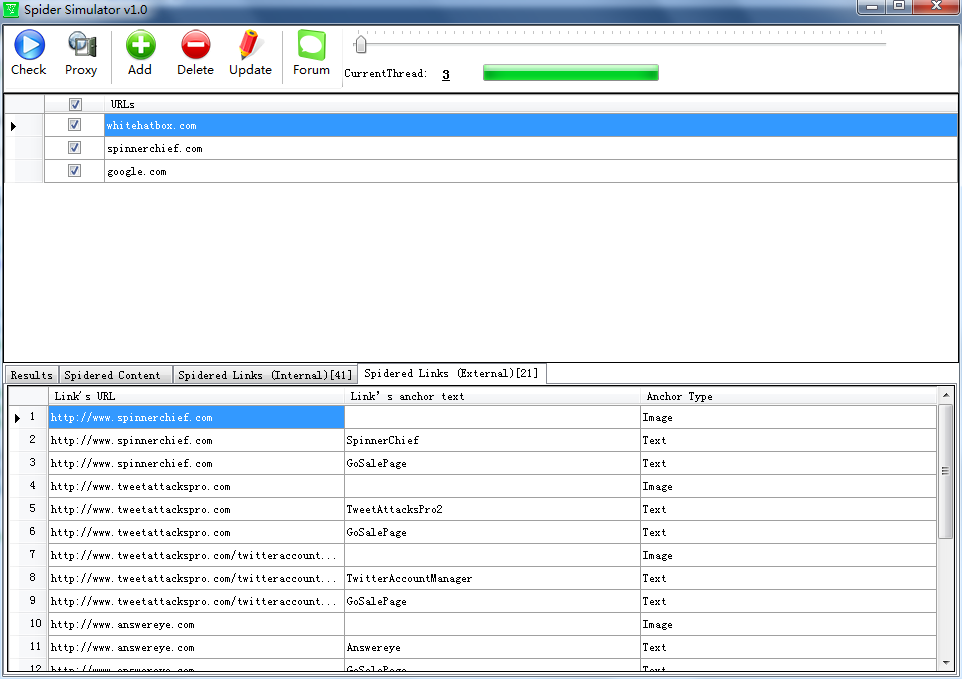Screen dimensions: 962x679
Task: Click the thread count slider handle
Action: pos(361,44)
